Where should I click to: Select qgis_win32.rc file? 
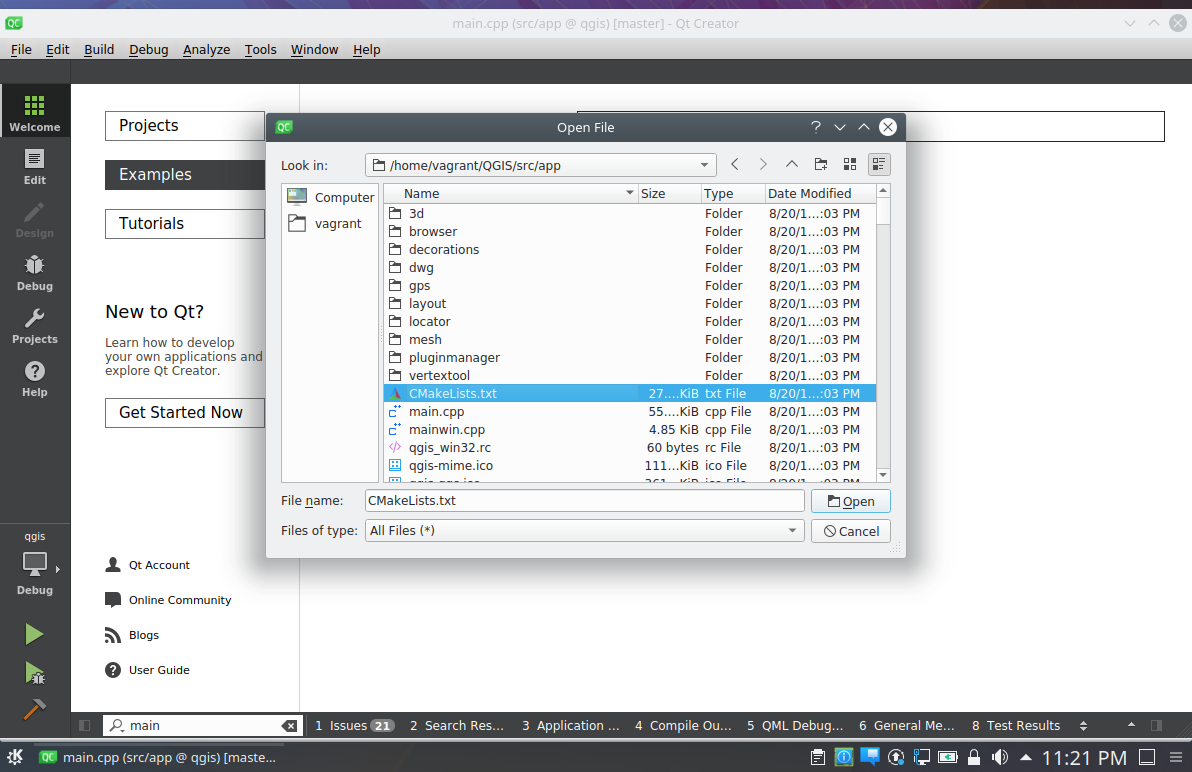629,448
